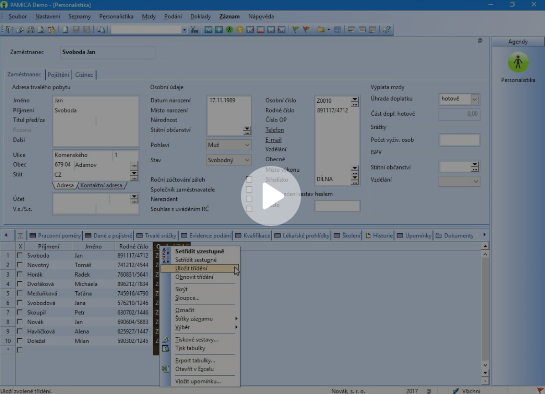Viewport: 545px width, 394px height.
Task: Tick the checkbox in the Novotný row
Action: click(x=20, y=265)
